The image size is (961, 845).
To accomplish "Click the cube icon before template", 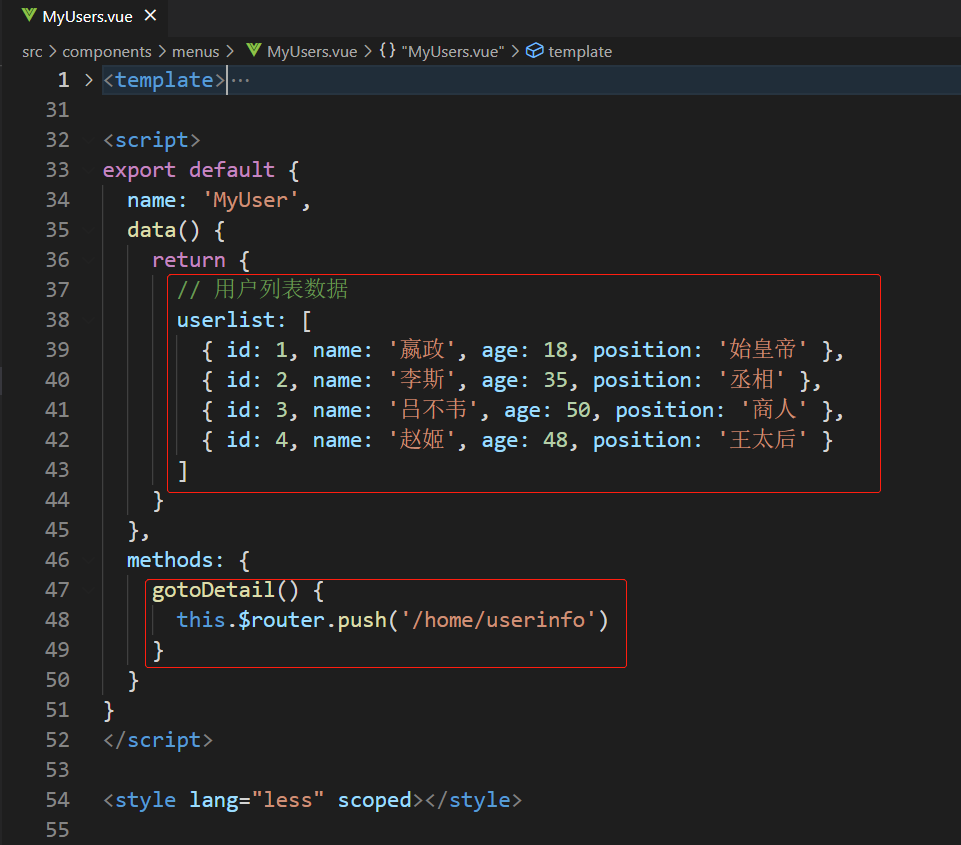I will 534,50.
